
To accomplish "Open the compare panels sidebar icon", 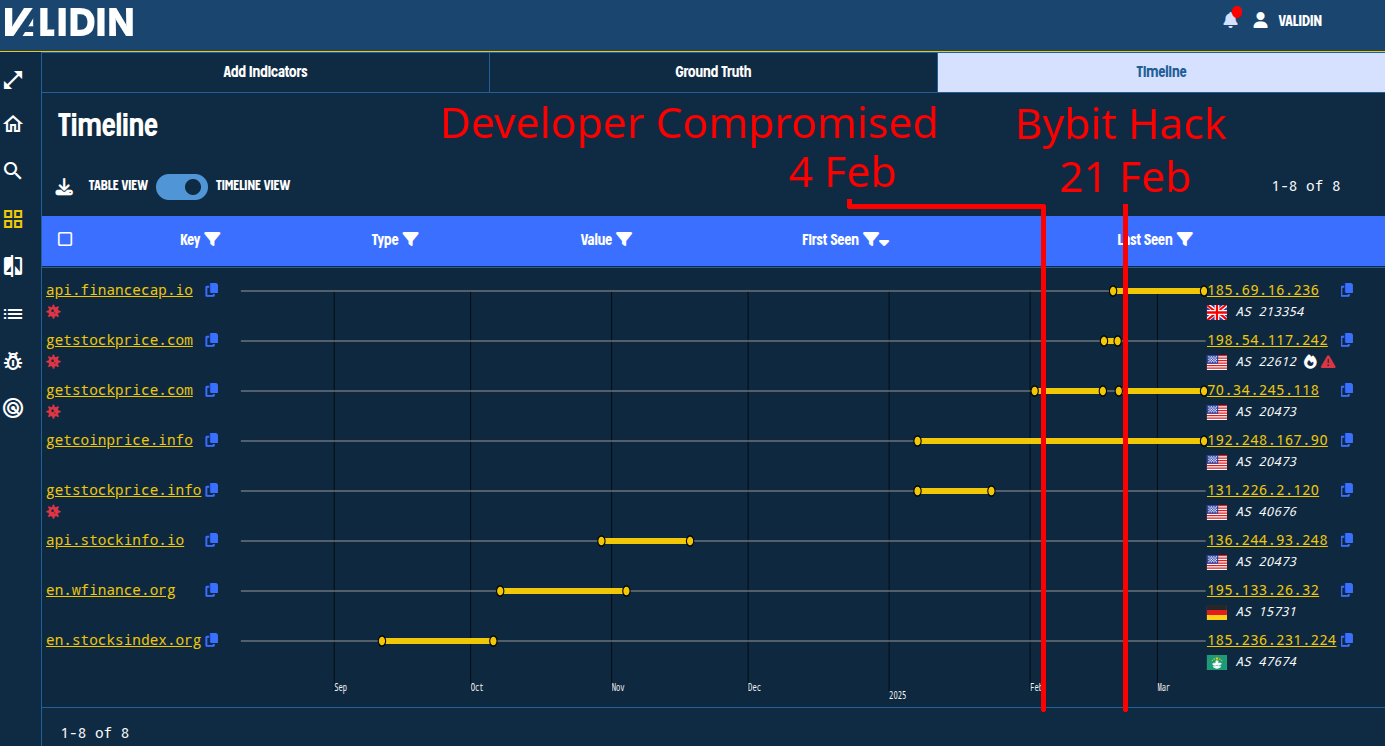I will (13, 266).
